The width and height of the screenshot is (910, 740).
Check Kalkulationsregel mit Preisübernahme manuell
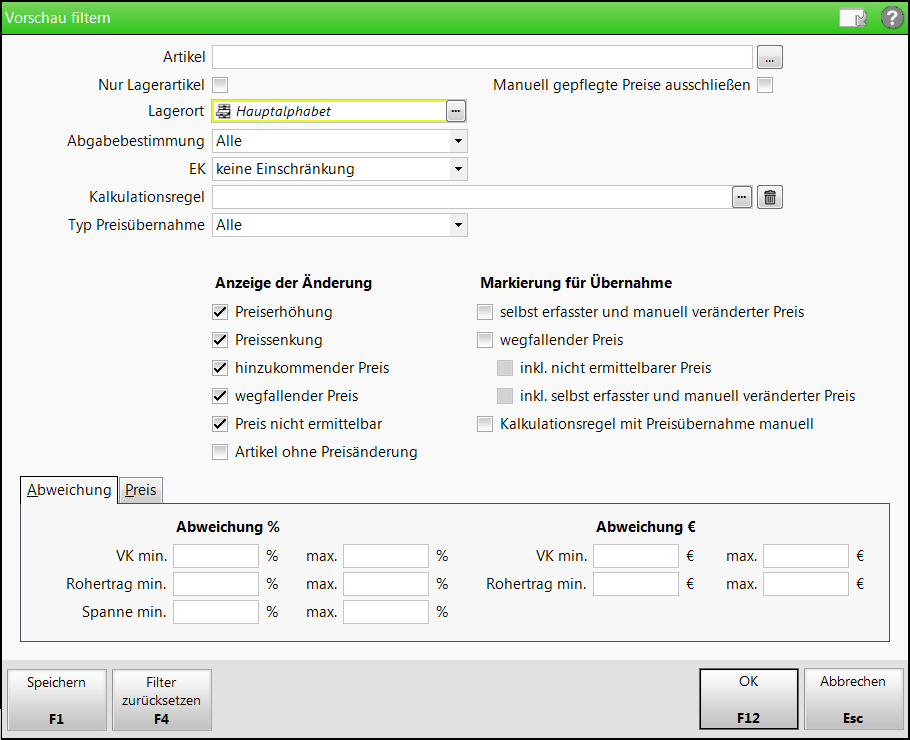click(x=486, y=424)
